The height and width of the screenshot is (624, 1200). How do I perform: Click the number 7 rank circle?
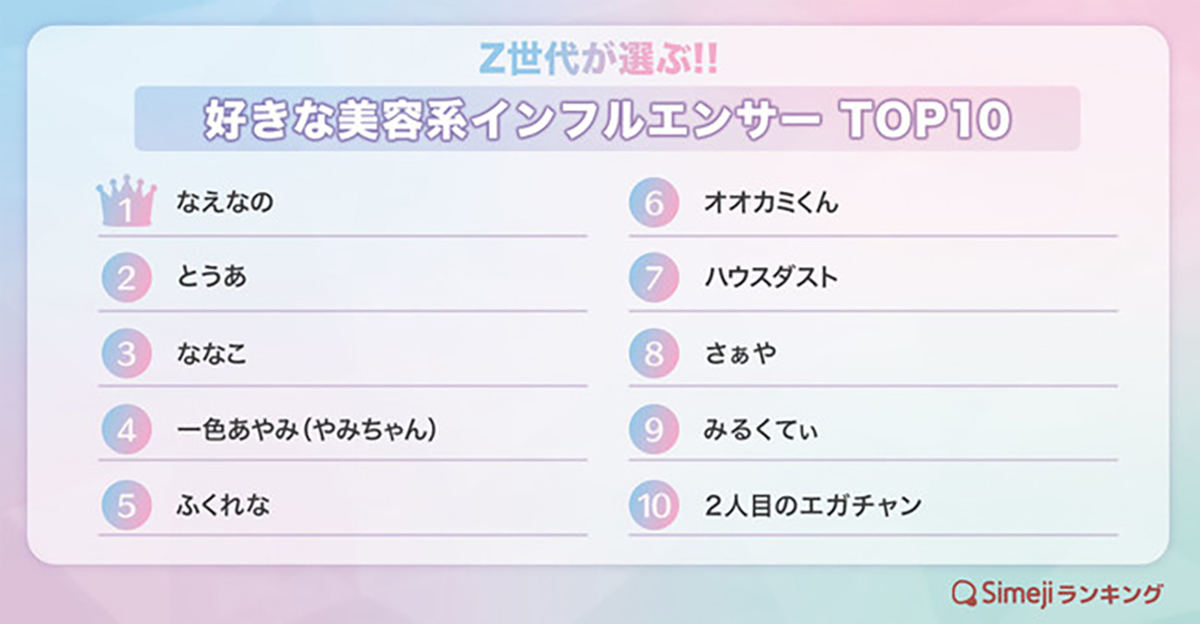(x=654, y=279)
